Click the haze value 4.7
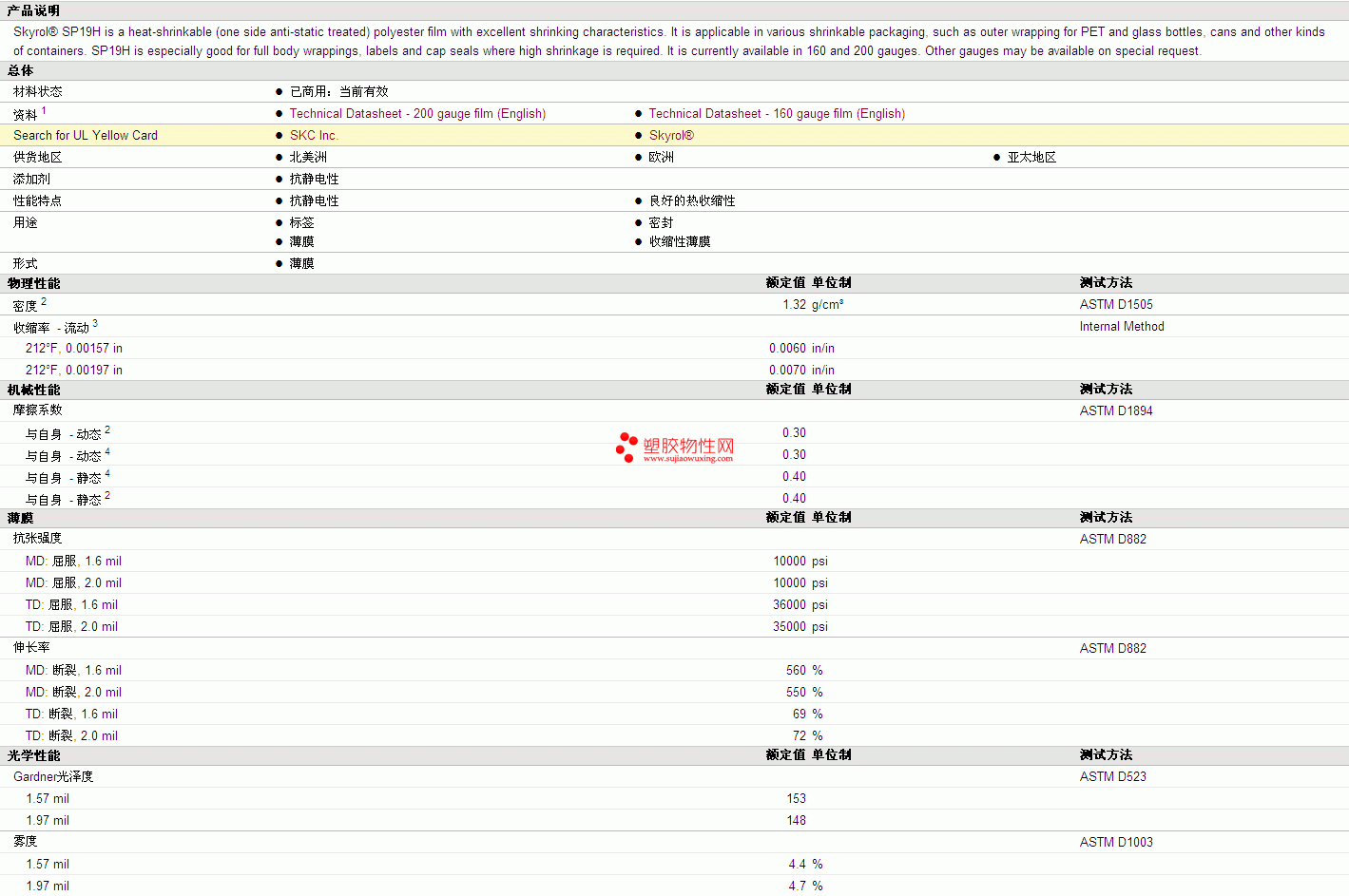Screen dimensions: 1349x896 (x=797, y=886)
